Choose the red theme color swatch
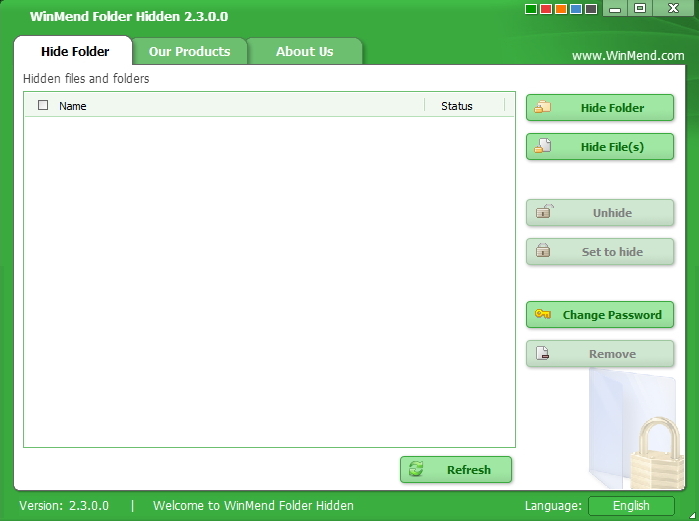699x521 pixels. click(546, 9)
